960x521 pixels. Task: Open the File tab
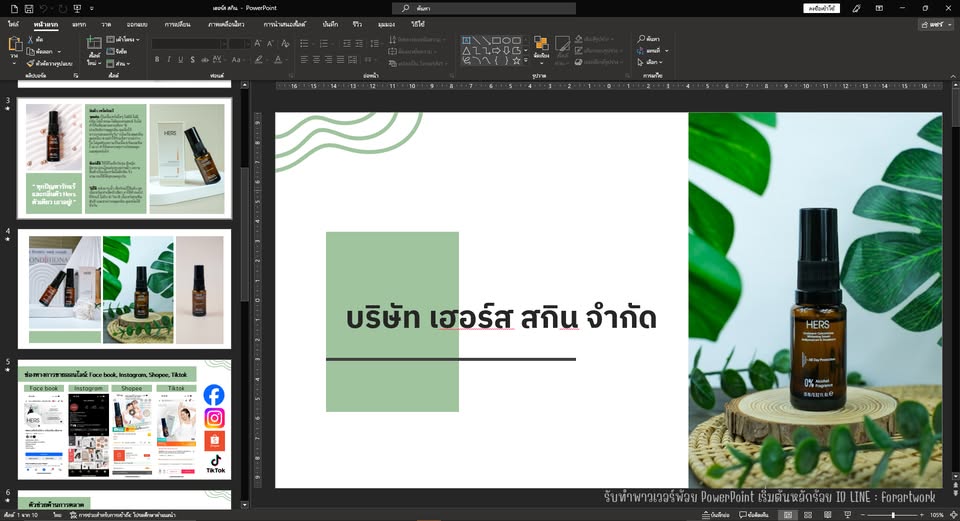click(13, 24)
